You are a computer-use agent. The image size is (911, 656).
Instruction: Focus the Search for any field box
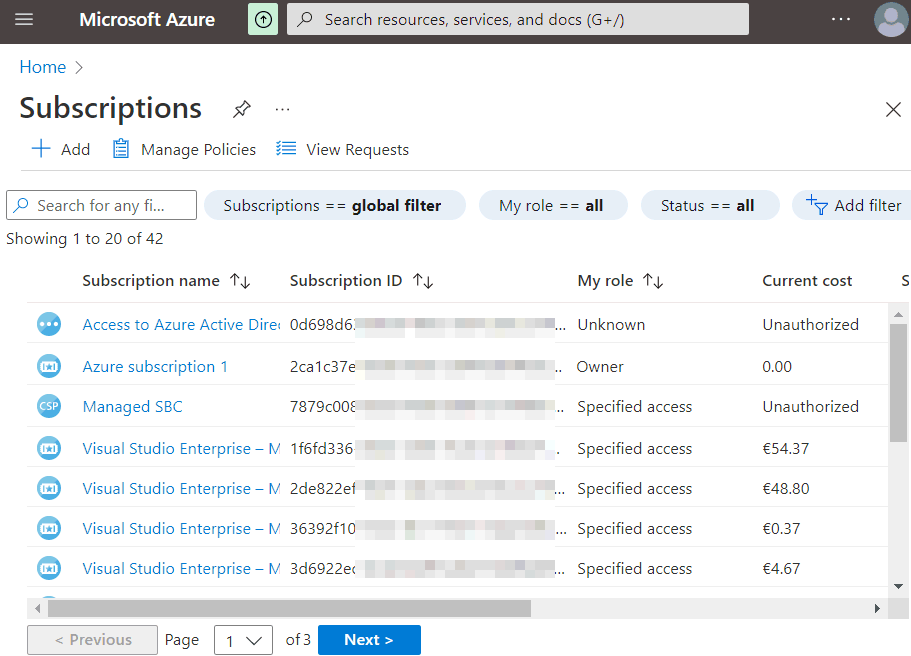(102, 205)
